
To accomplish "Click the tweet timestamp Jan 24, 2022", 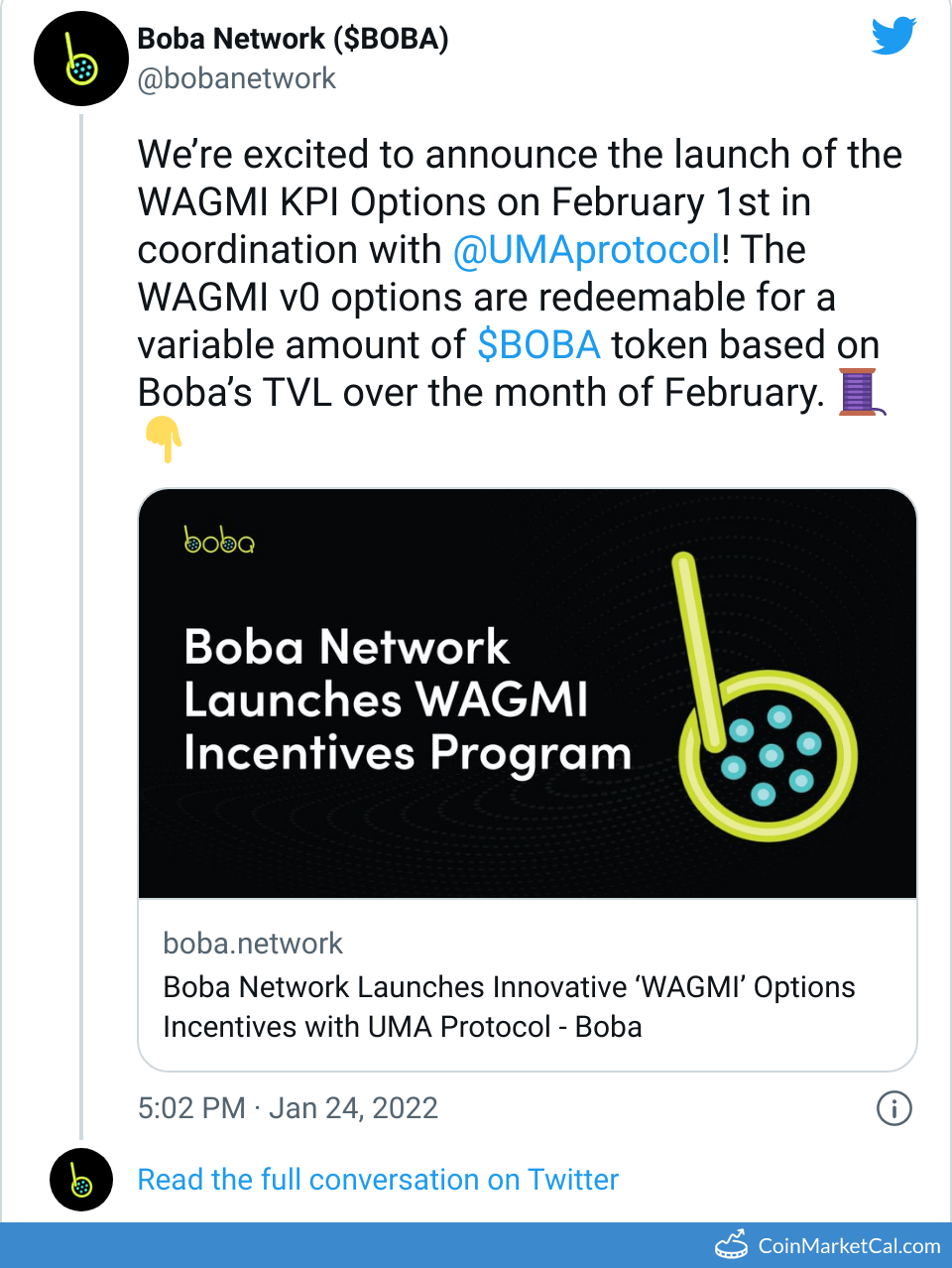I will point(289,1108).
